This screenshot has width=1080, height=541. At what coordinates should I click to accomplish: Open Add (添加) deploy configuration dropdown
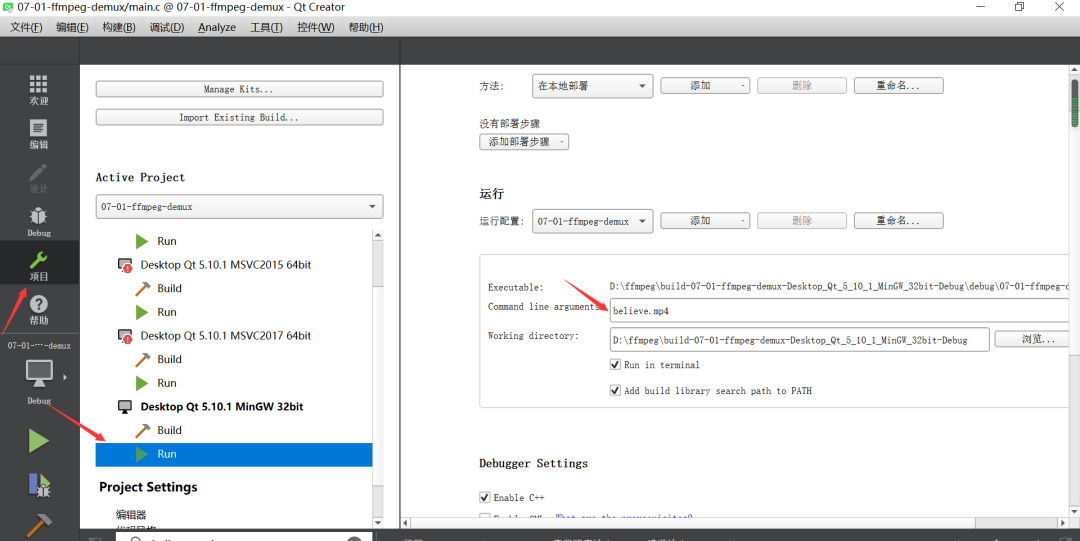coord(705,85)
